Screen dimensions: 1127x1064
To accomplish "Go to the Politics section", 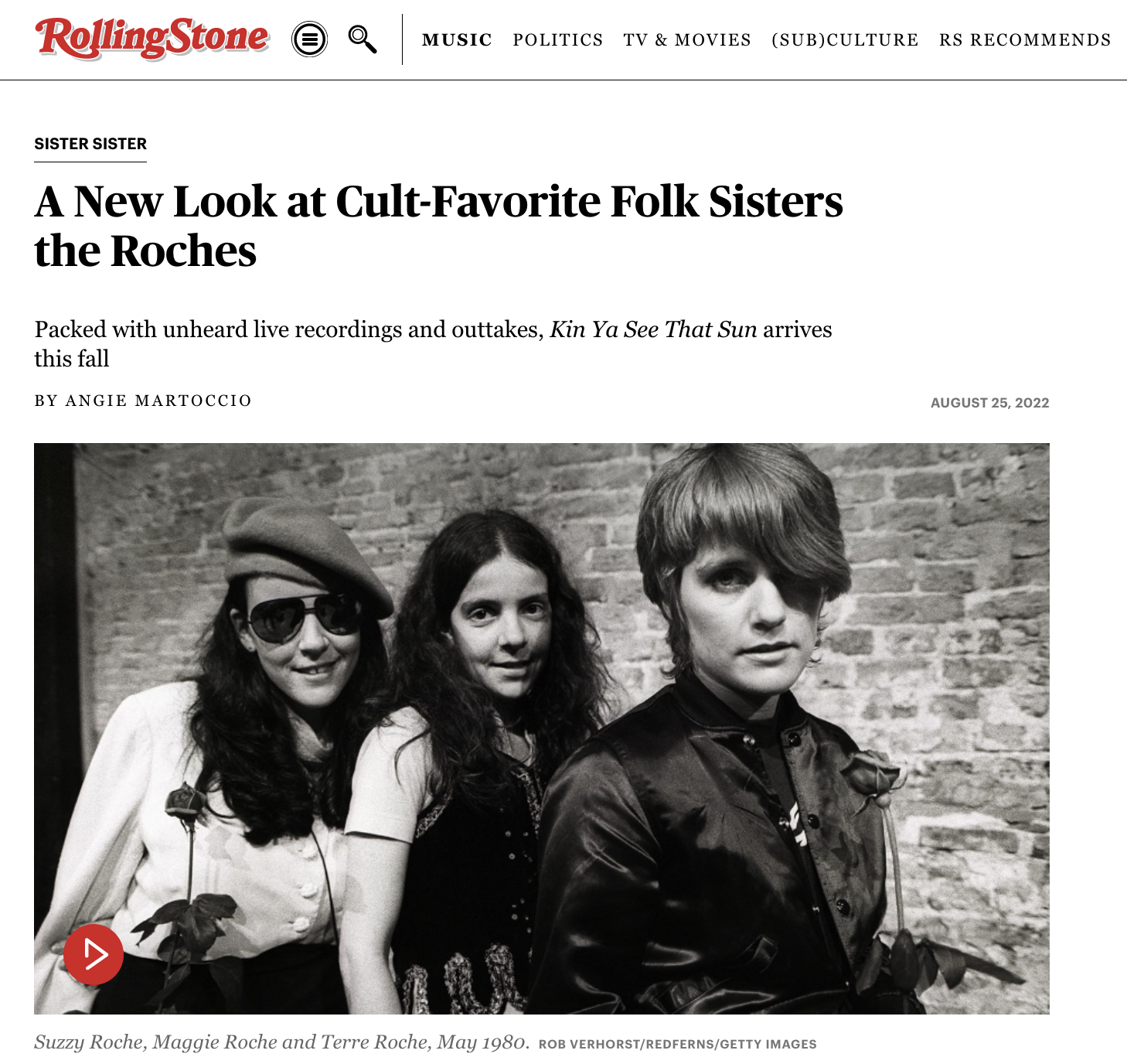I will [558, 40].
